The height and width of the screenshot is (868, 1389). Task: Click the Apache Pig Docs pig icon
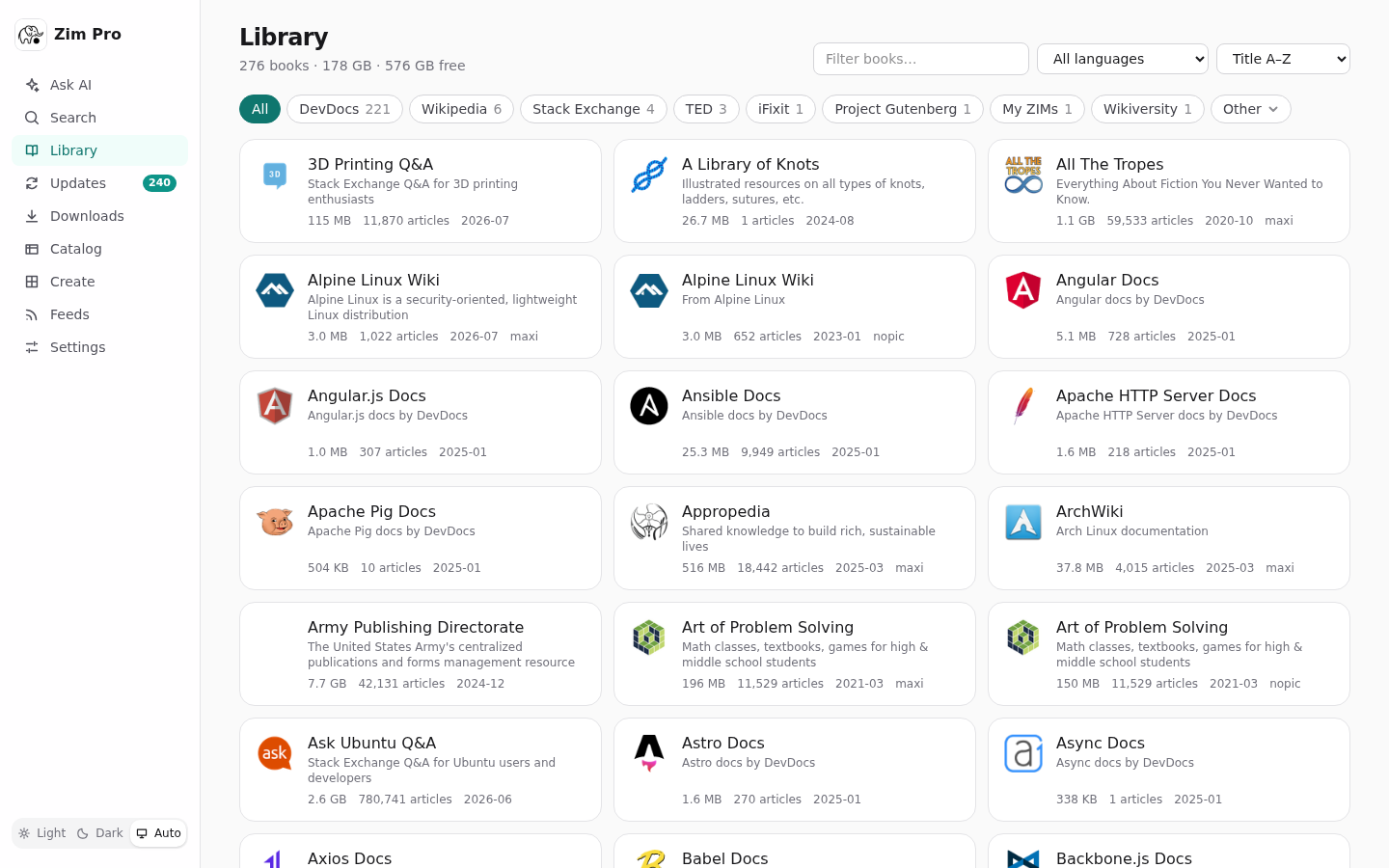point(275,522)
